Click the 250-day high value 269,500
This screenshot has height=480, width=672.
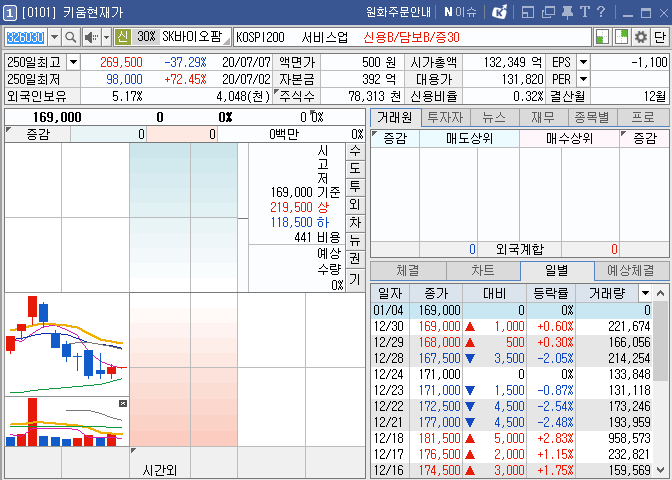[121, 62]
